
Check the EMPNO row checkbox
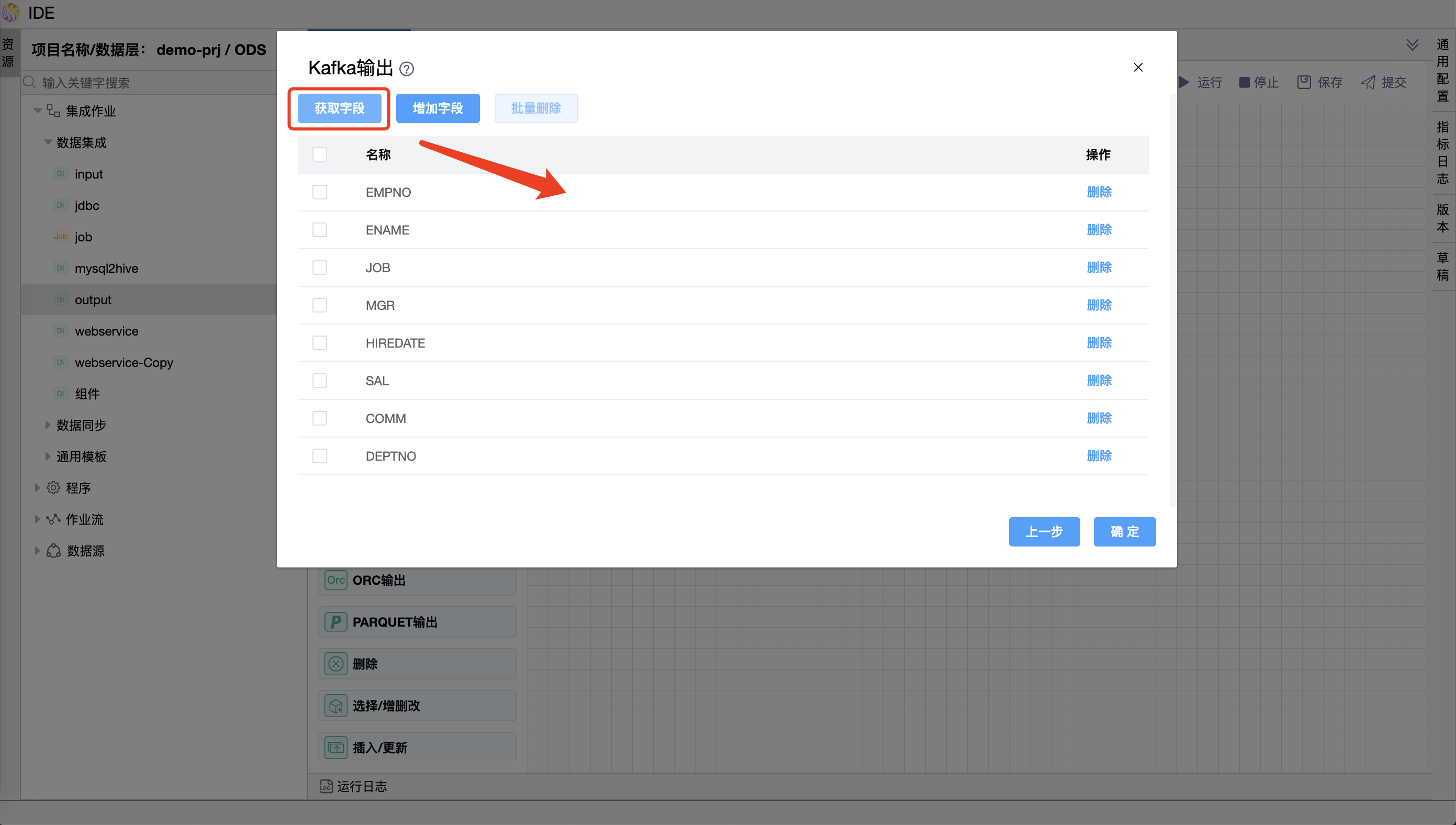320,193
